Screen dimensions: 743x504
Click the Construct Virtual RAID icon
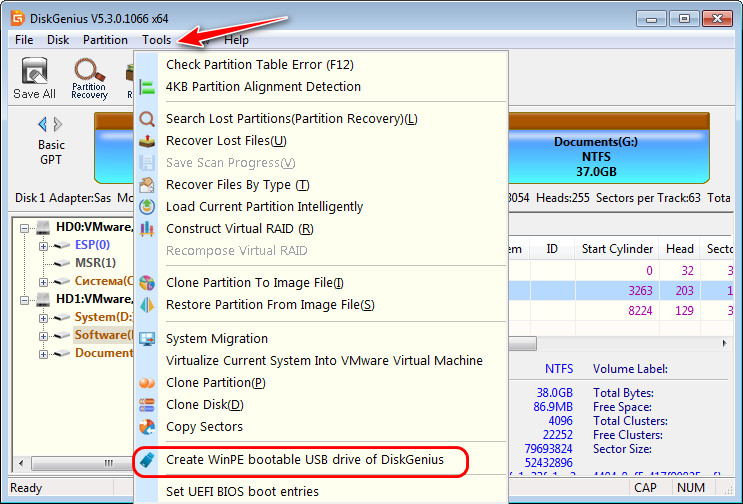pos(147,229)
